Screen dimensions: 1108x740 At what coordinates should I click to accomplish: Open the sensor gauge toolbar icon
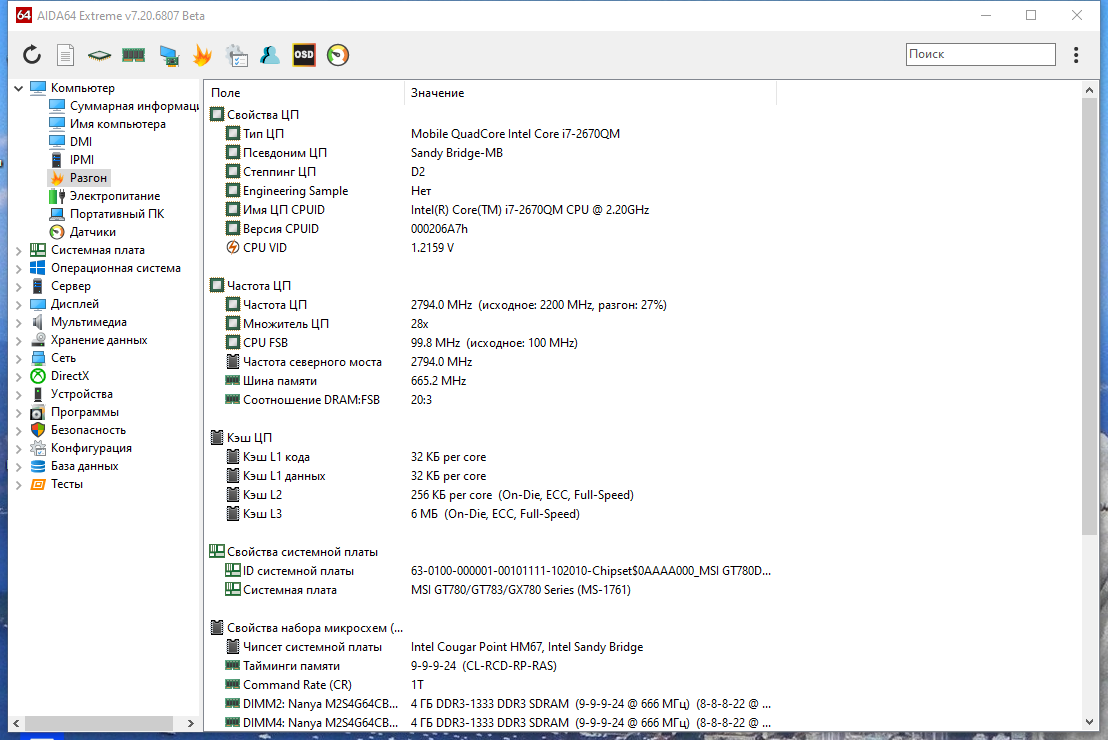click(338, 54)
